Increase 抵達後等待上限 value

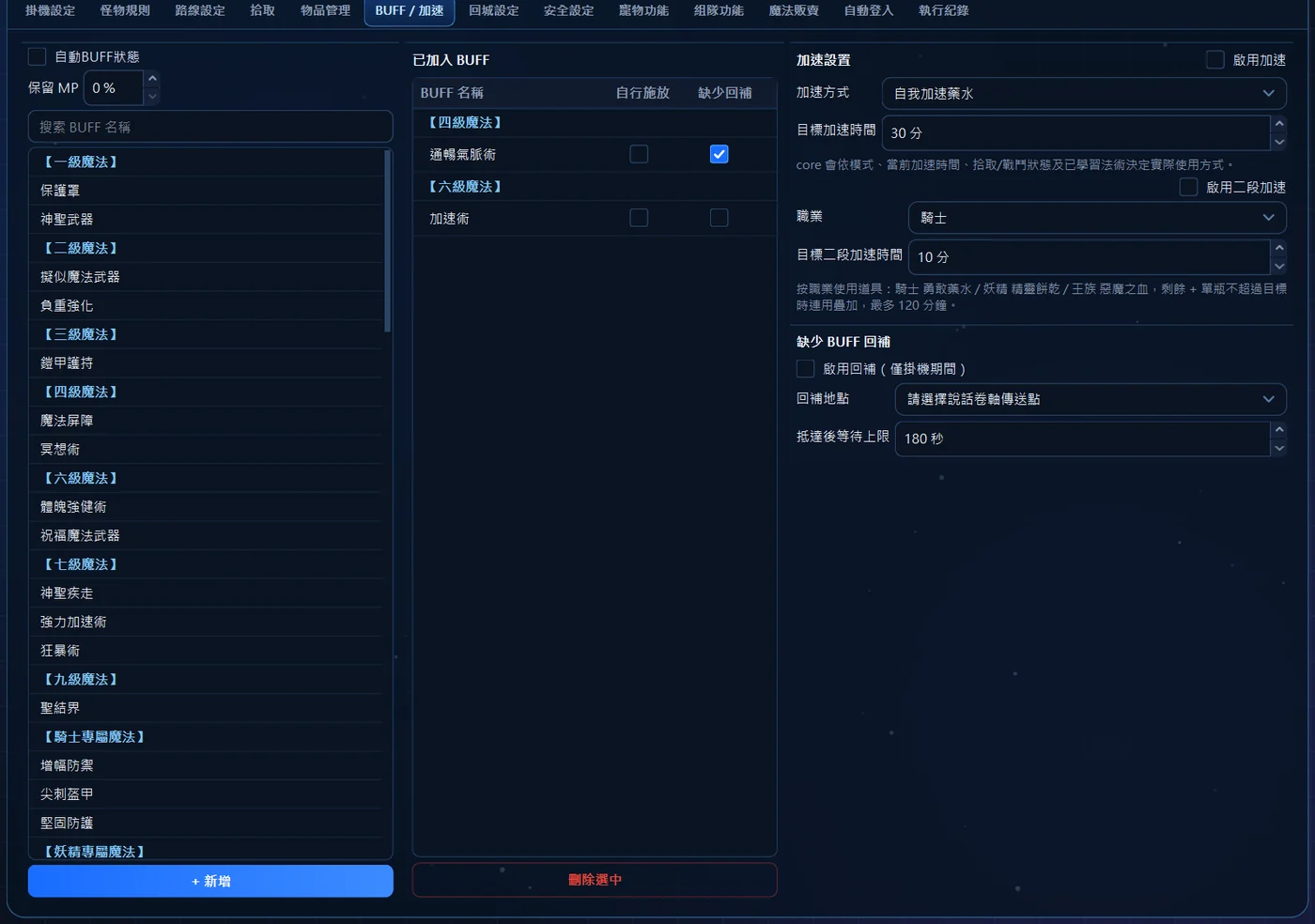tap(1278, 429)
